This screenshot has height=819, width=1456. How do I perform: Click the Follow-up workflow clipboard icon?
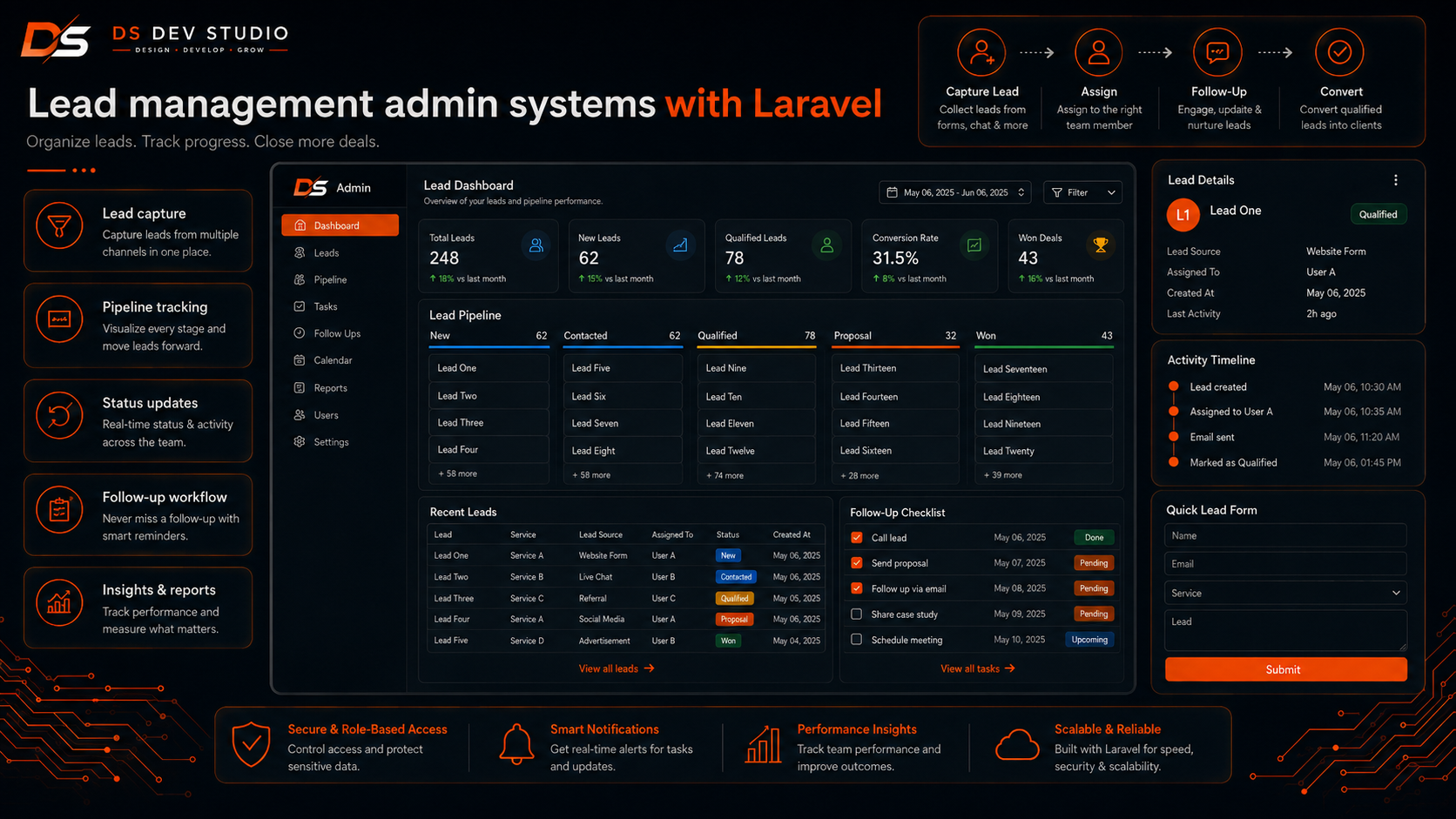59,509
